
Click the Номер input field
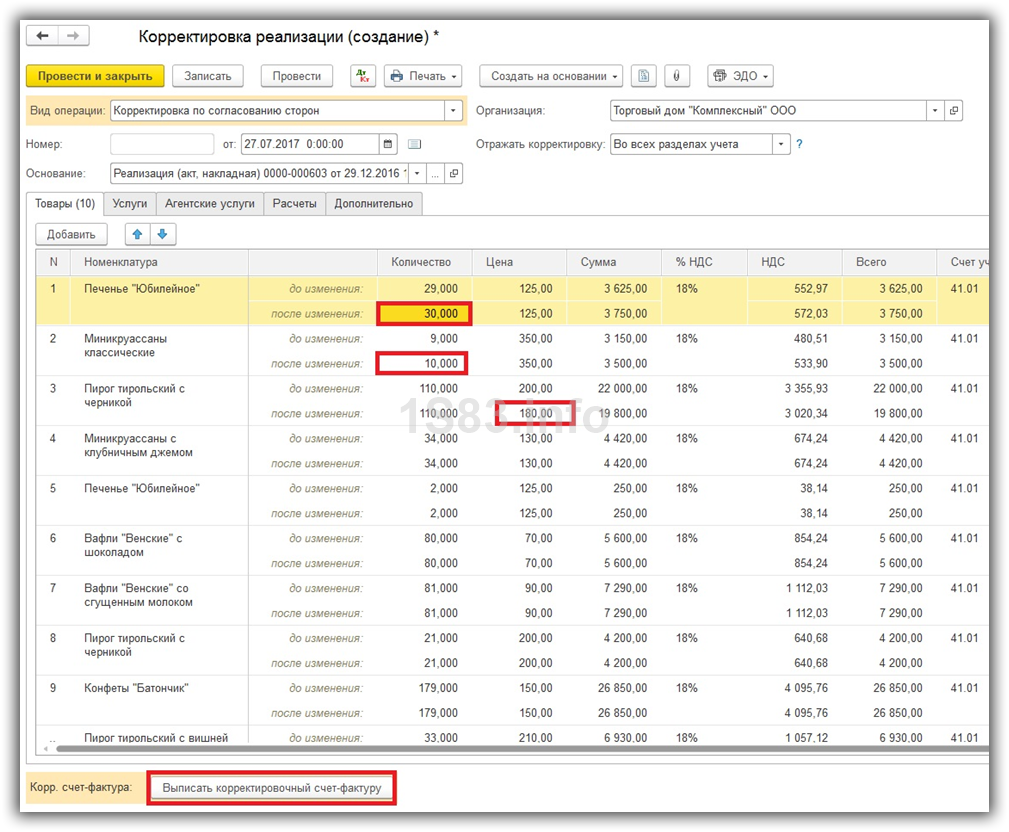(161, 144)
